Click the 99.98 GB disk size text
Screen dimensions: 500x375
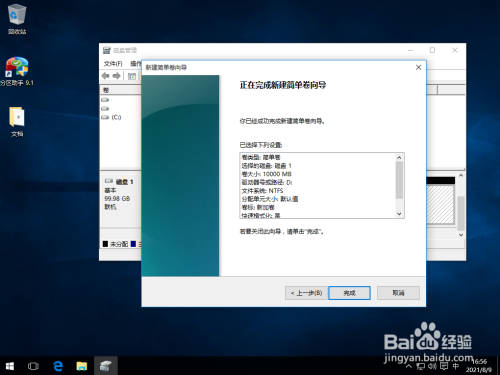117,199
